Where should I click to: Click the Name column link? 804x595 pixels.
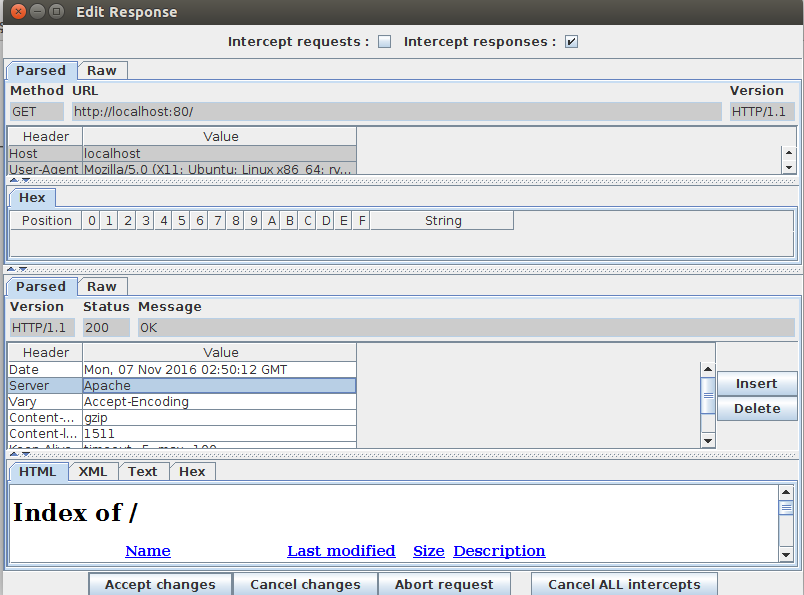tap(148, 550)
